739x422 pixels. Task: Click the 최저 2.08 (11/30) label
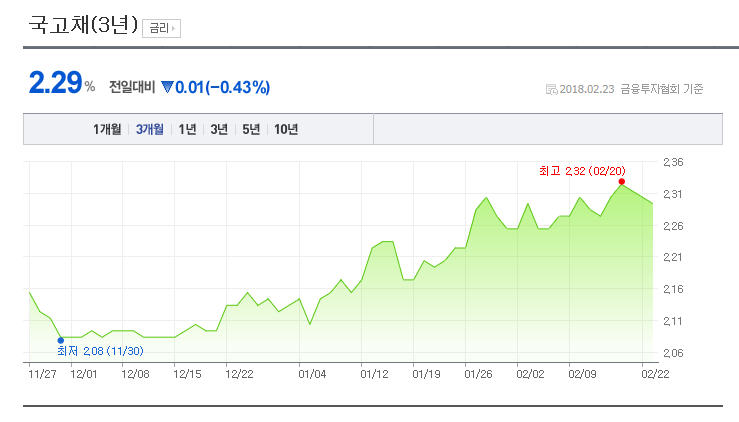100,351
